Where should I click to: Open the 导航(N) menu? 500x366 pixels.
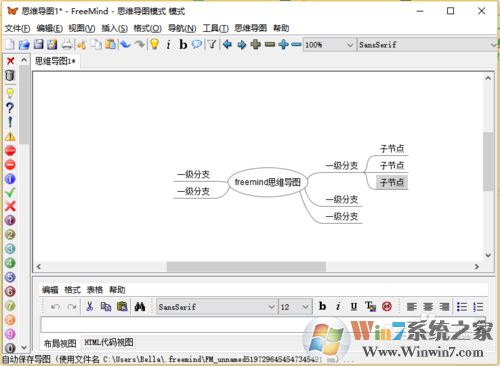(x=182, y=28)
